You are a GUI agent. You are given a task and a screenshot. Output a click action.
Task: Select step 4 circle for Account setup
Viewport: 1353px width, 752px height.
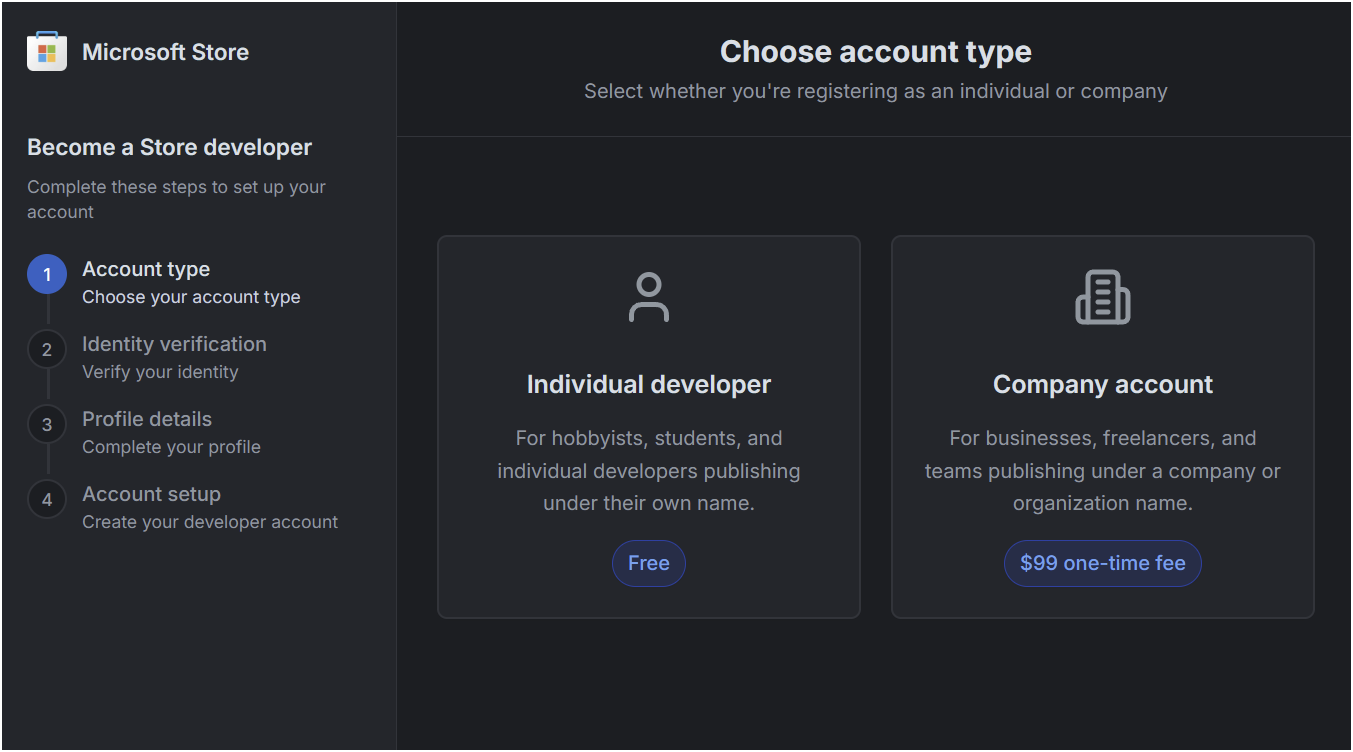coord(47,499)
